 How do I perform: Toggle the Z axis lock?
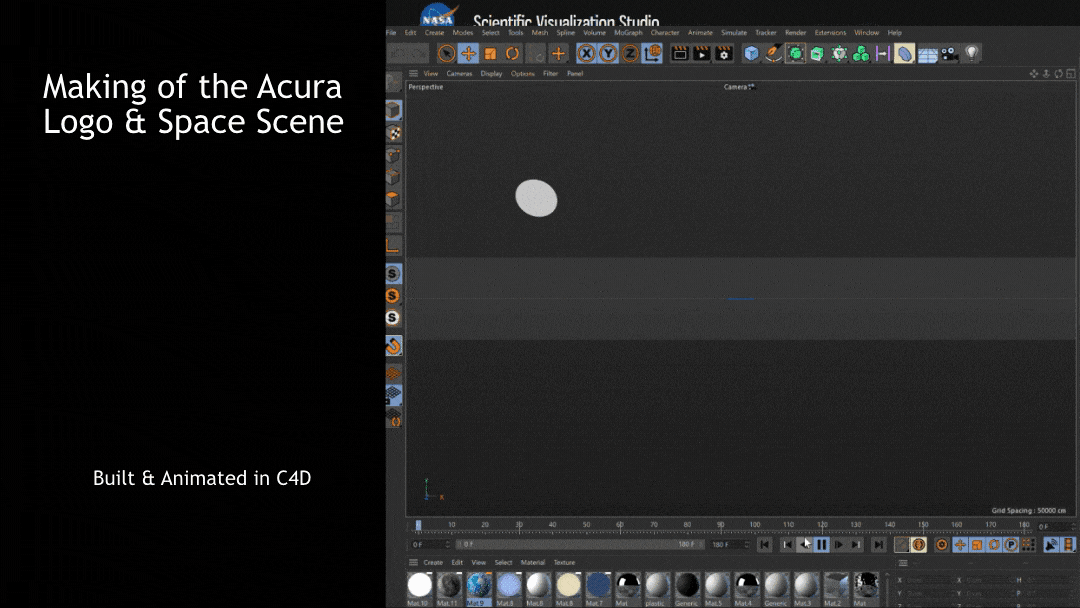[x=630, y=54]
